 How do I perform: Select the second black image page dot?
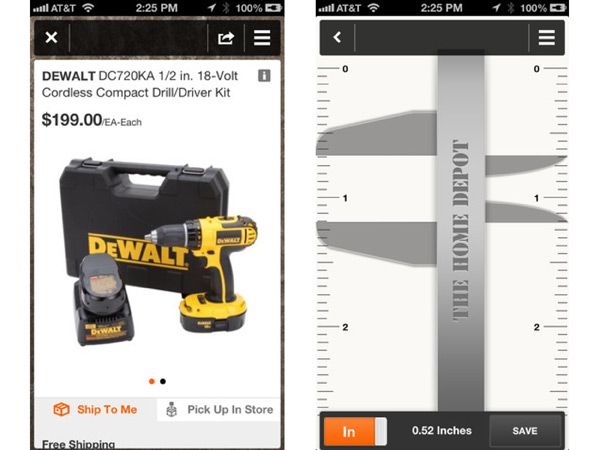[163, 381]
